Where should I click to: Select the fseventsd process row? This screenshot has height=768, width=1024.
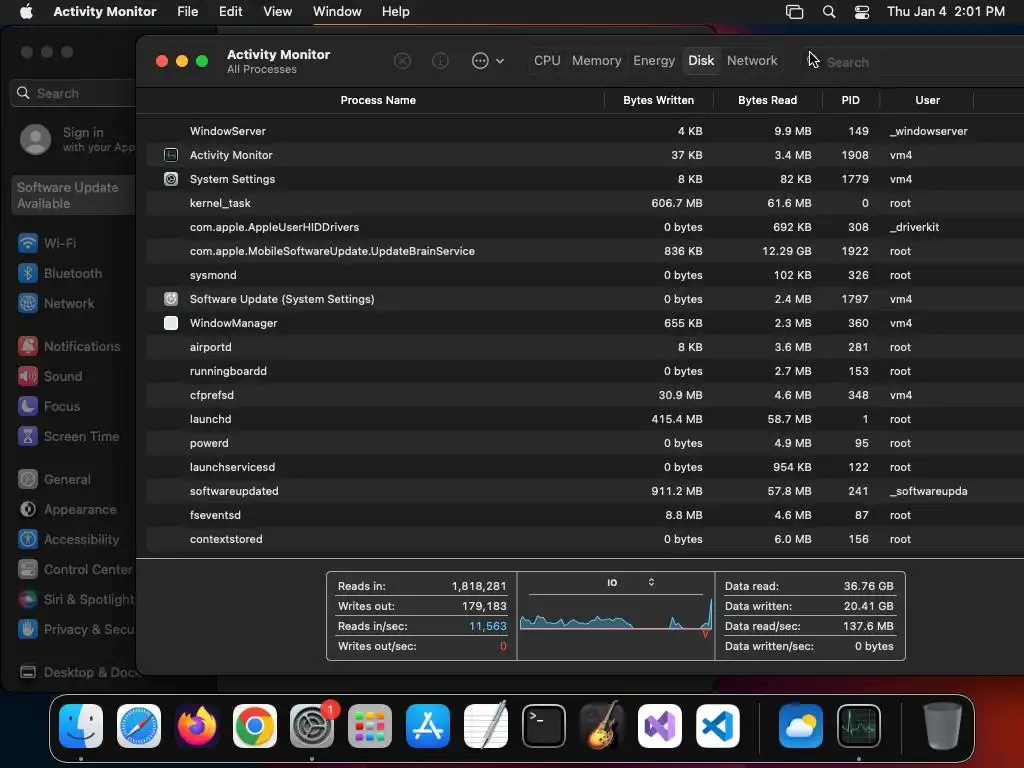(585, 515)
